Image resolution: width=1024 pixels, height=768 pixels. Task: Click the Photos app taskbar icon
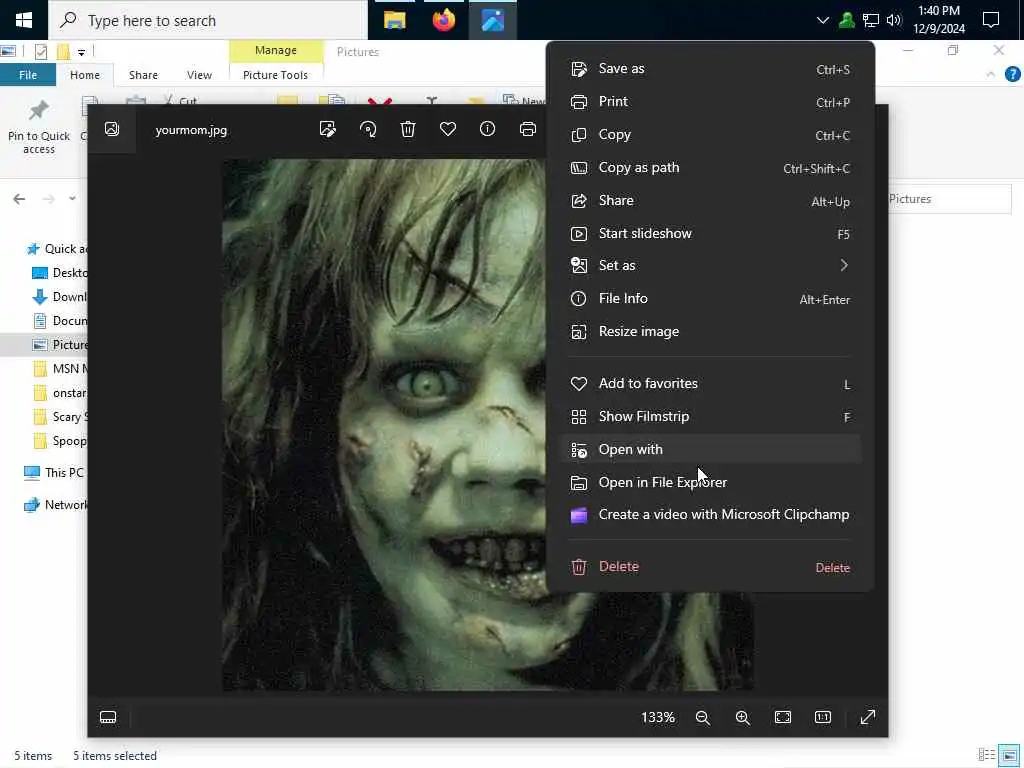click(493, 20)
